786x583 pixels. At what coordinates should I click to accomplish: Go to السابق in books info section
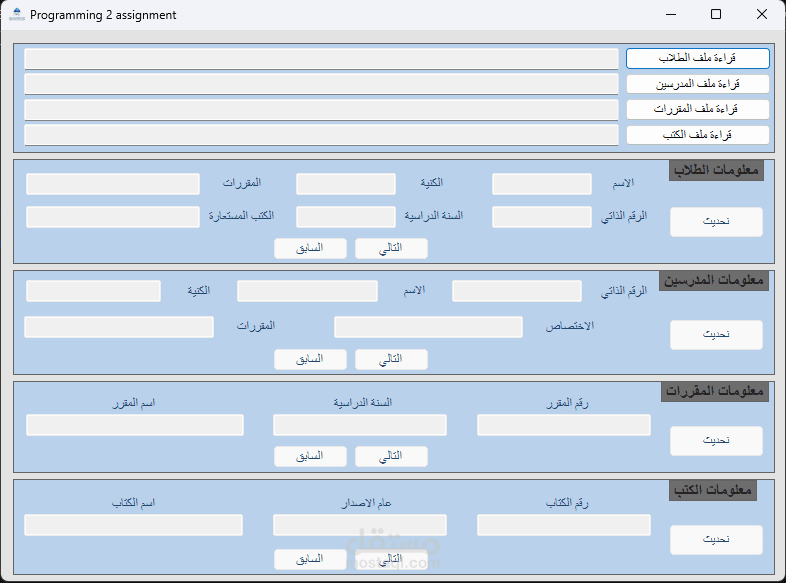click(x=310, y=559)
